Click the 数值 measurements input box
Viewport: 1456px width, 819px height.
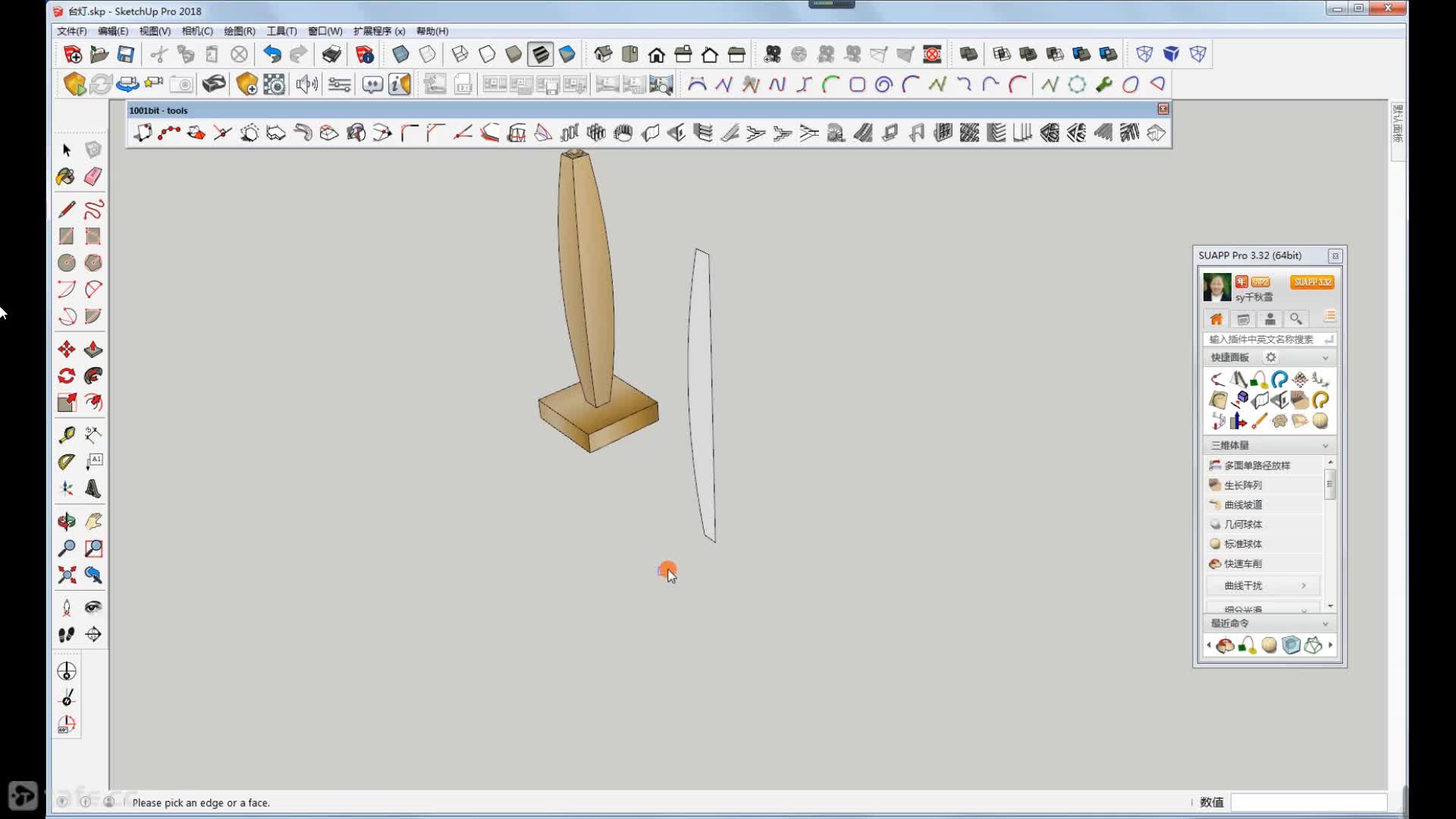[x=1308, y=802]
